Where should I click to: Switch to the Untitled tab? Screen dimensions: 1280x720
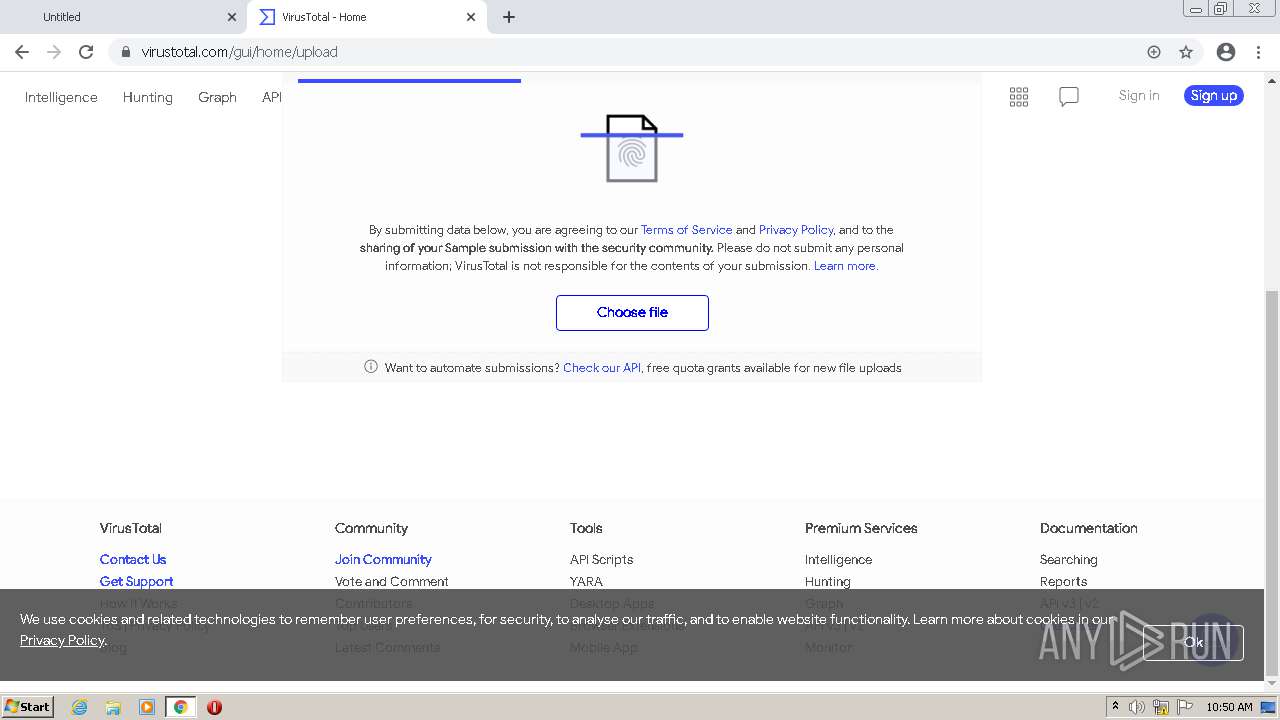tap(124, 17)
